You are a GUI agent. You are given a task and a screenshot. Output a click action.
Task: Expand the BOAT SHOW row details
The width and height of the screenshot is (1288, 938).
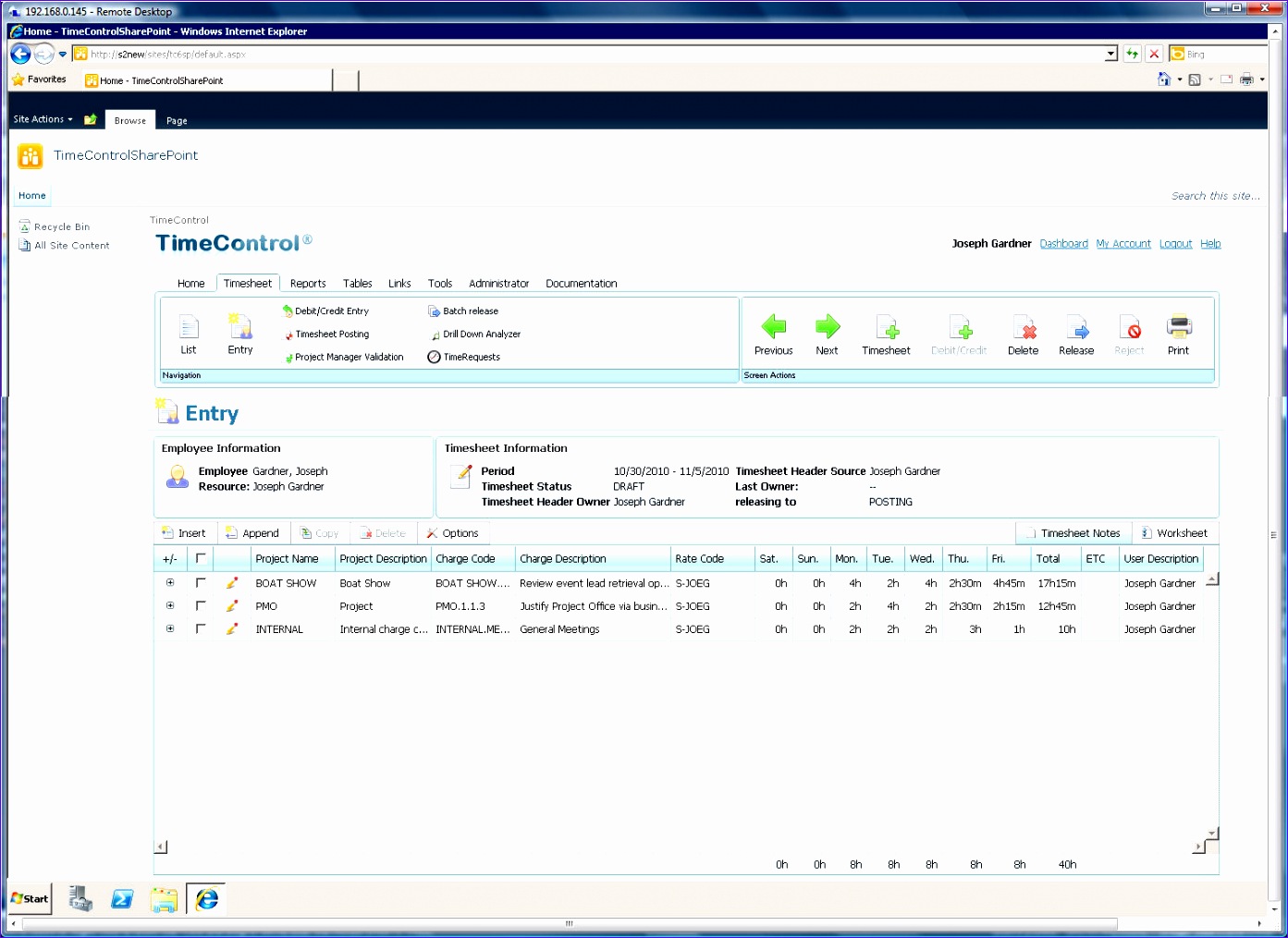coord(170,582)
